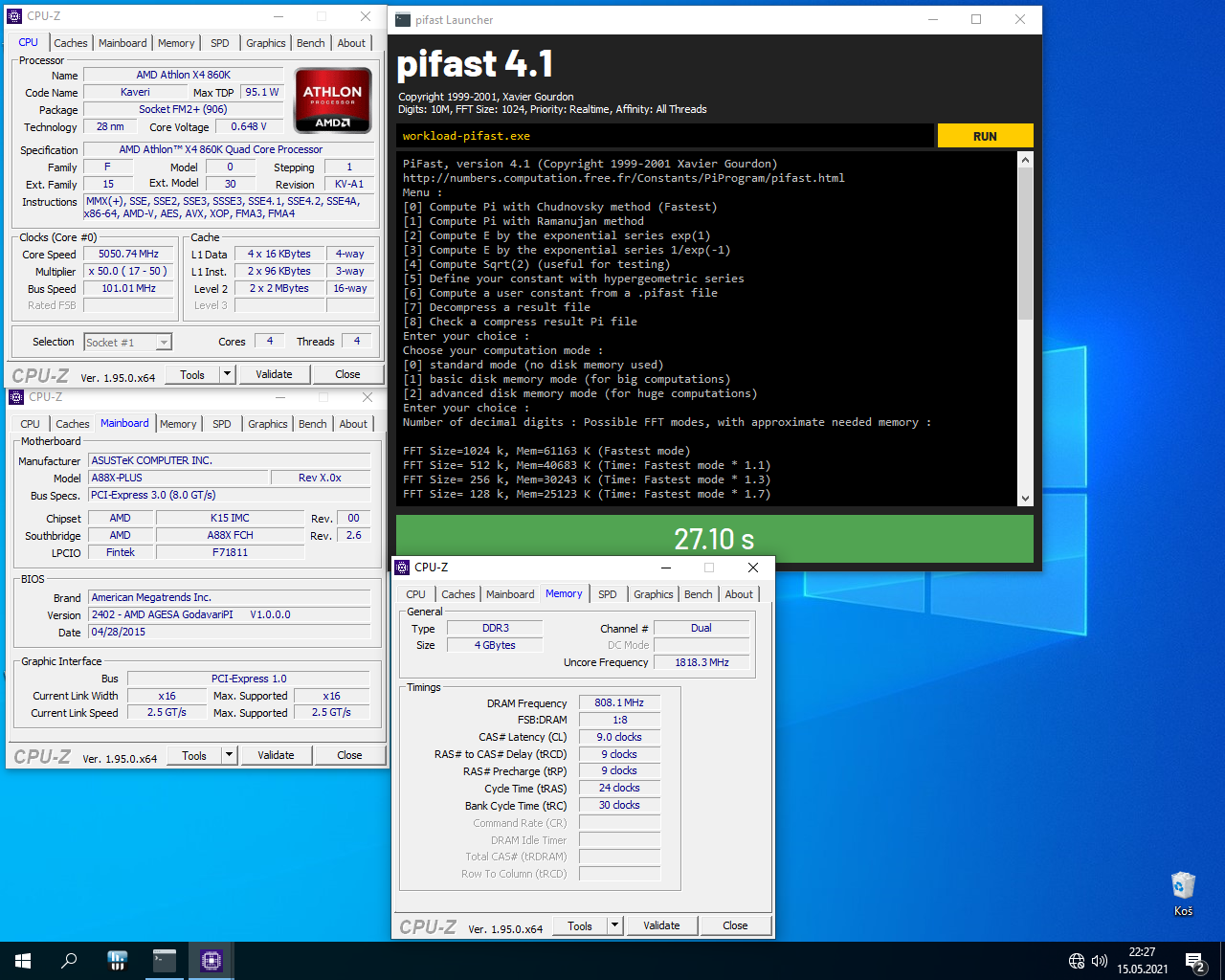Open SPD tab in the top CPU-Z window
Screen dimensions: 1225x980
[220, 43]
